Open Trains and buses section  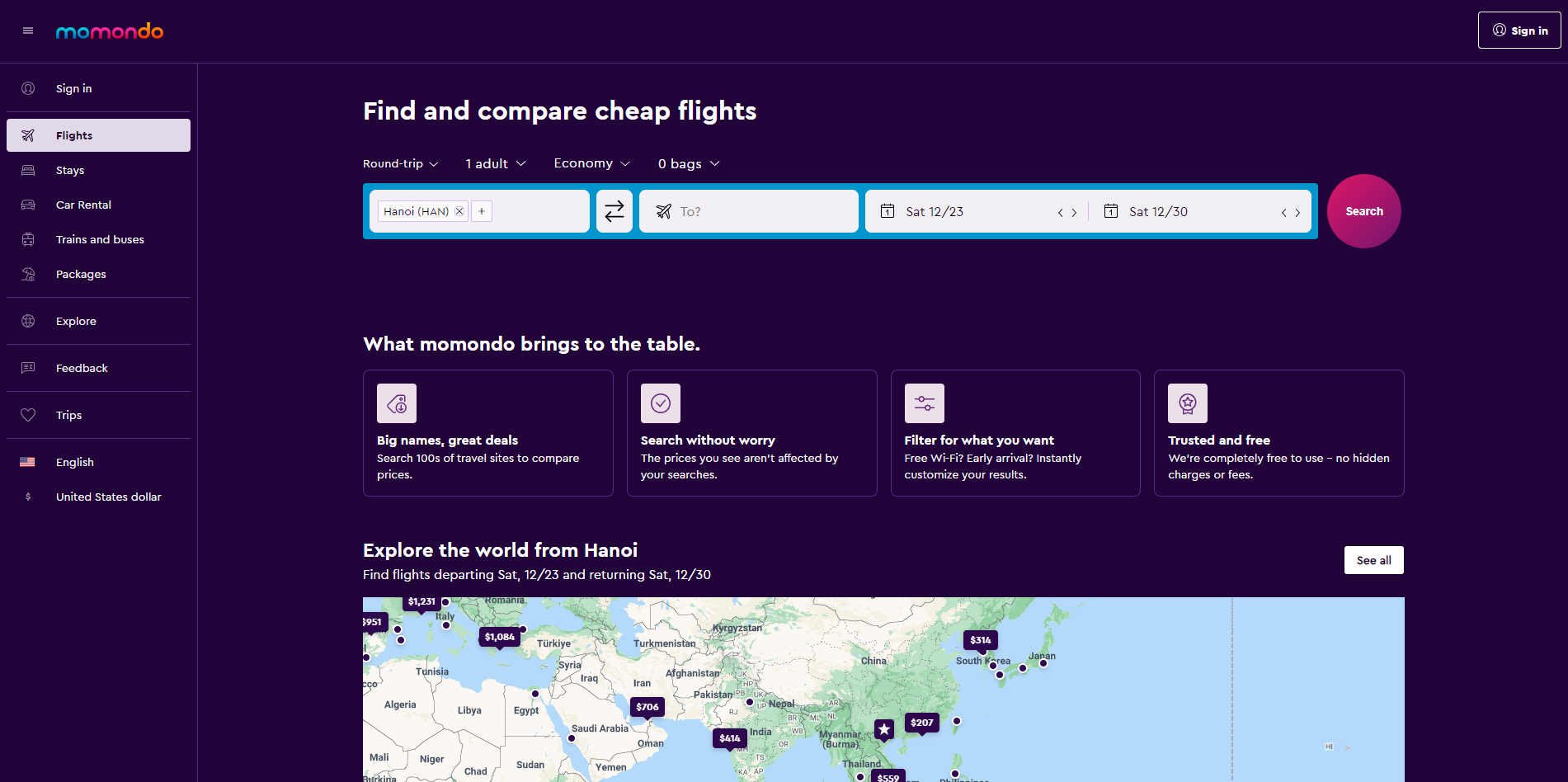tap(98, 239)
